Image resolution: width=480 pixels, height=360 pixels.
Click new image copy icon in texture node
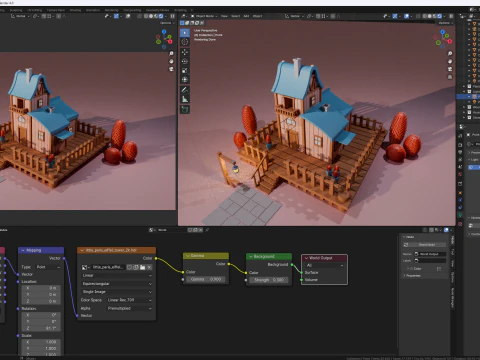(x=136, y=267)
